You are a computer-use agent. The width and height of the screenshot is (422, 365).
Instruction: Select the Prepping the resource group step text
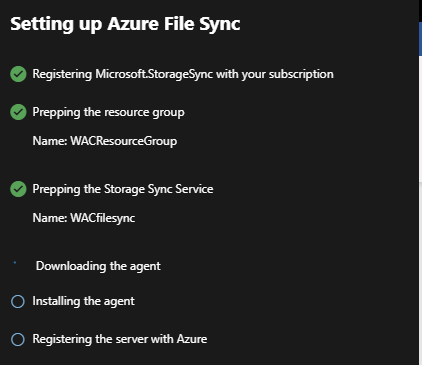(108, 112)
